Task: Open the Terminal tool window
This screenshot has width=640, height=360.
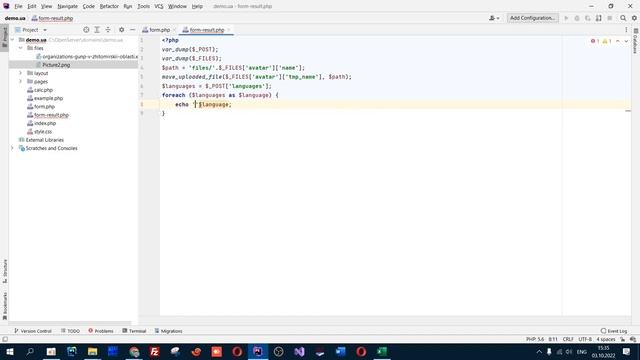Action: (134, 331)
